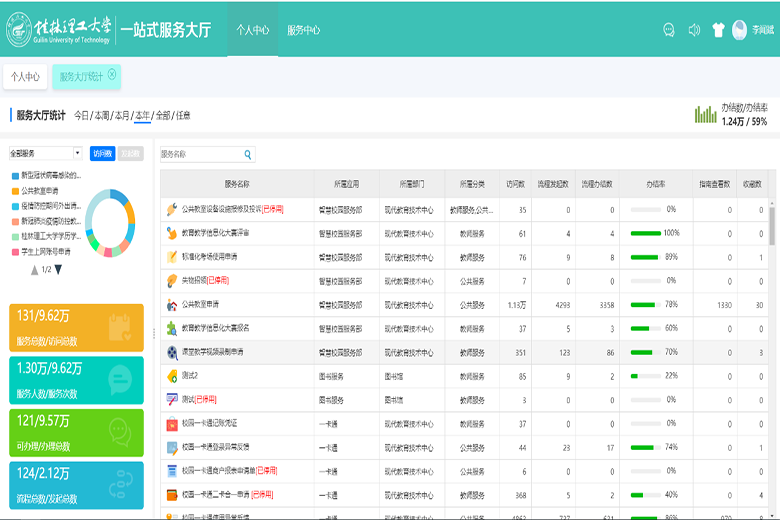Click the magnifier search icon beside 服务名称

(248, 155)
